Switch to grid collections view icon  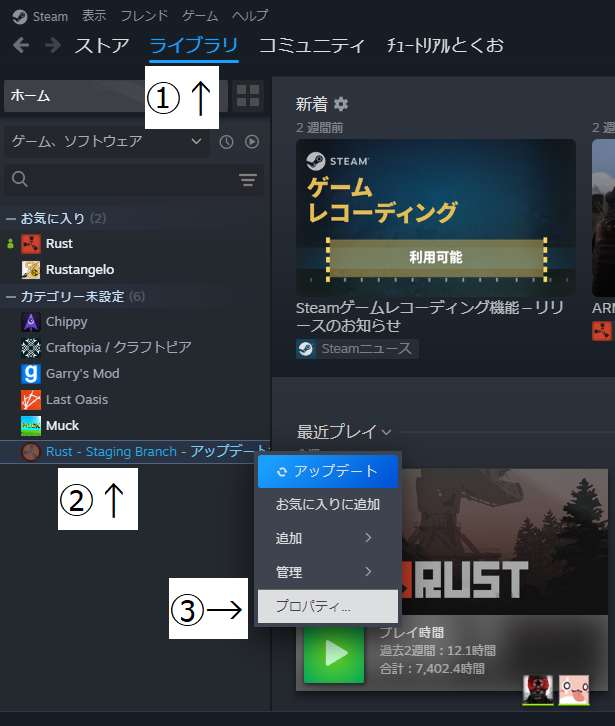tap(248, 96)
